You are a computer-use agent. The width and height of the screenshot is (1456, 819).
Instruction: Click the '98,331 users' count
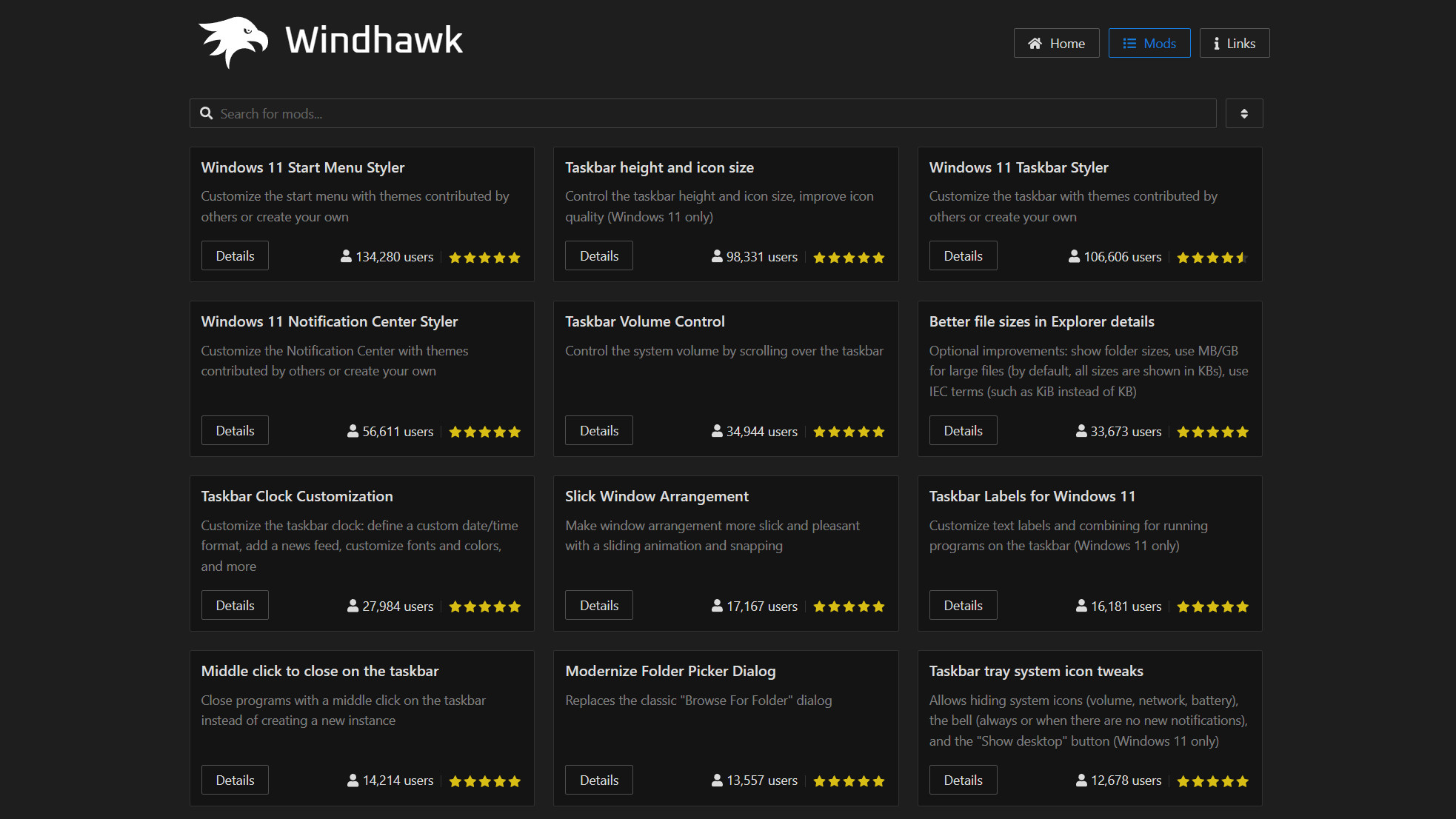(x=762, y=257)
